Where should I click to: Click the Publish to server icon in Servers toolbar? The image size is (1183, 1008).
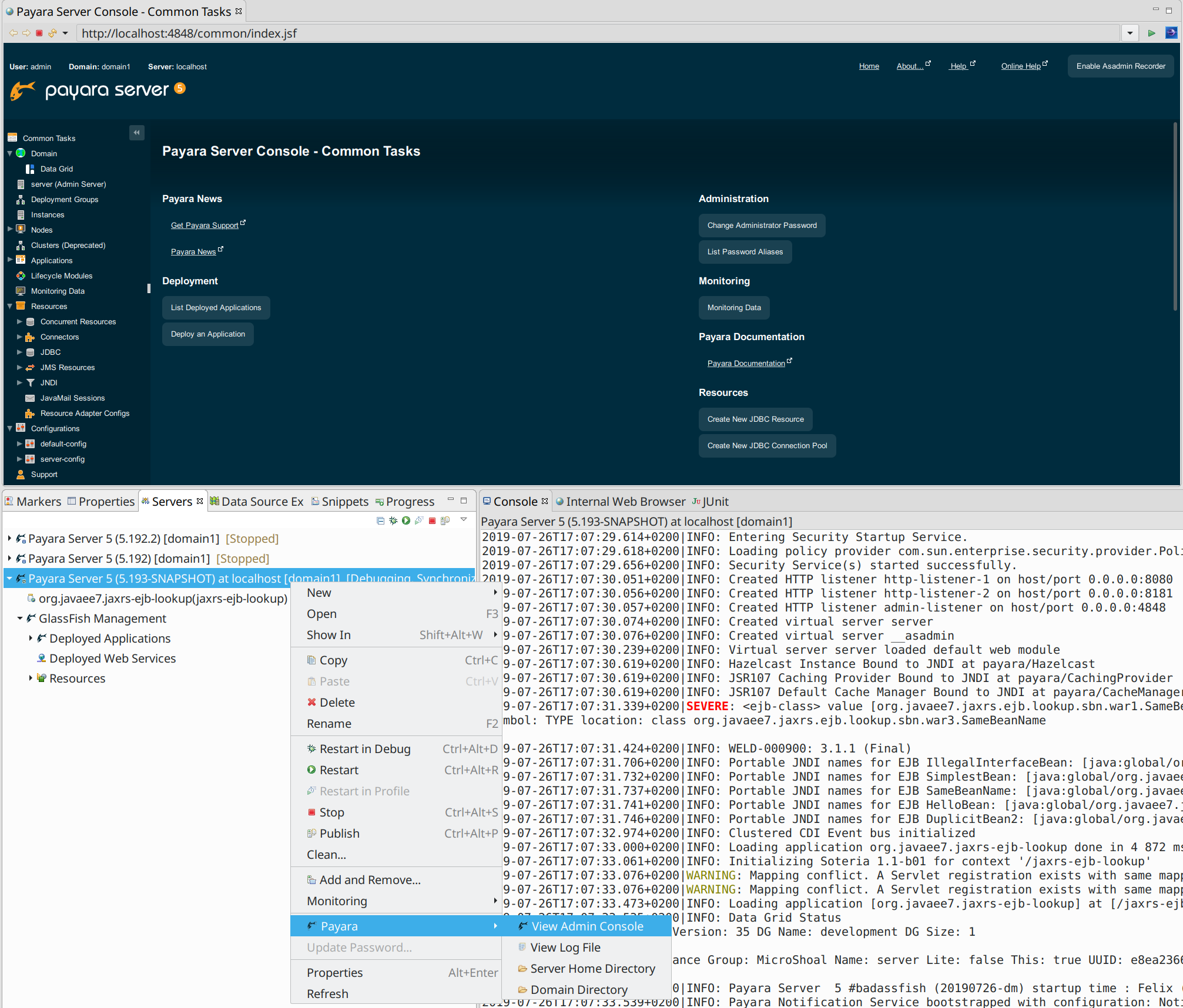point(445,520)
